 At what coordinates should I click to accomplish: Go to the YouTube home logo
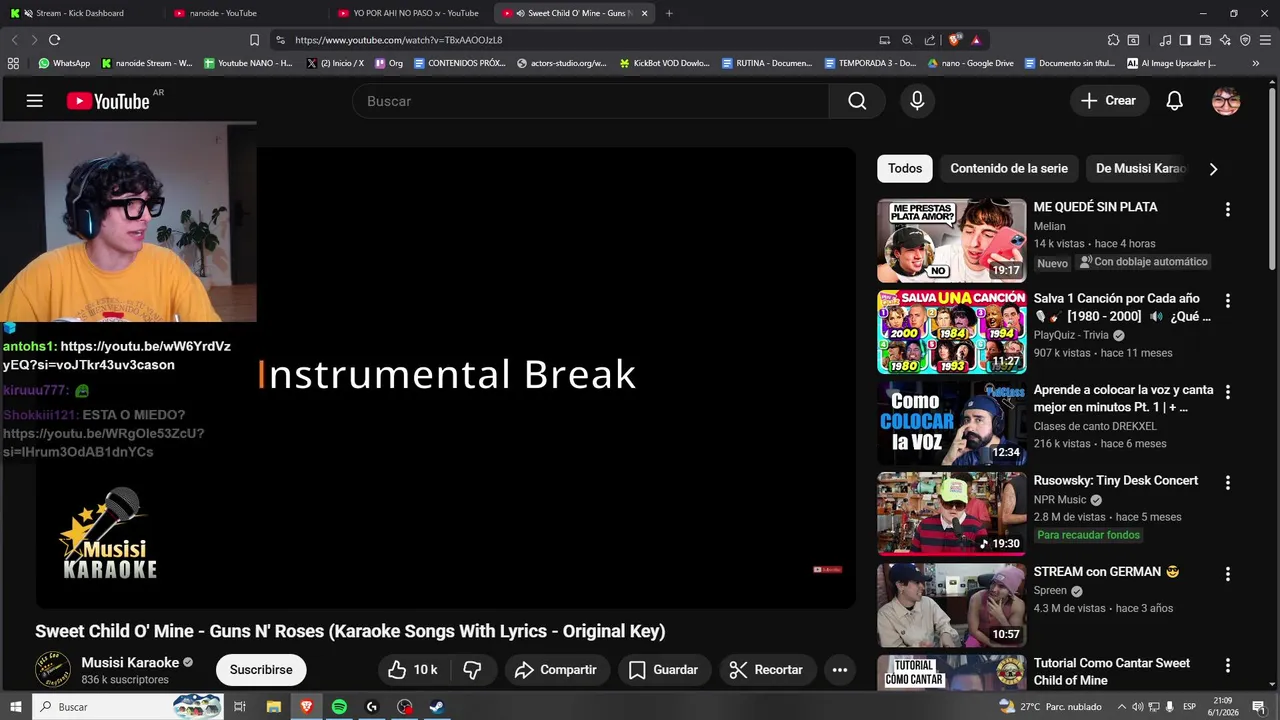pos(108,101)
